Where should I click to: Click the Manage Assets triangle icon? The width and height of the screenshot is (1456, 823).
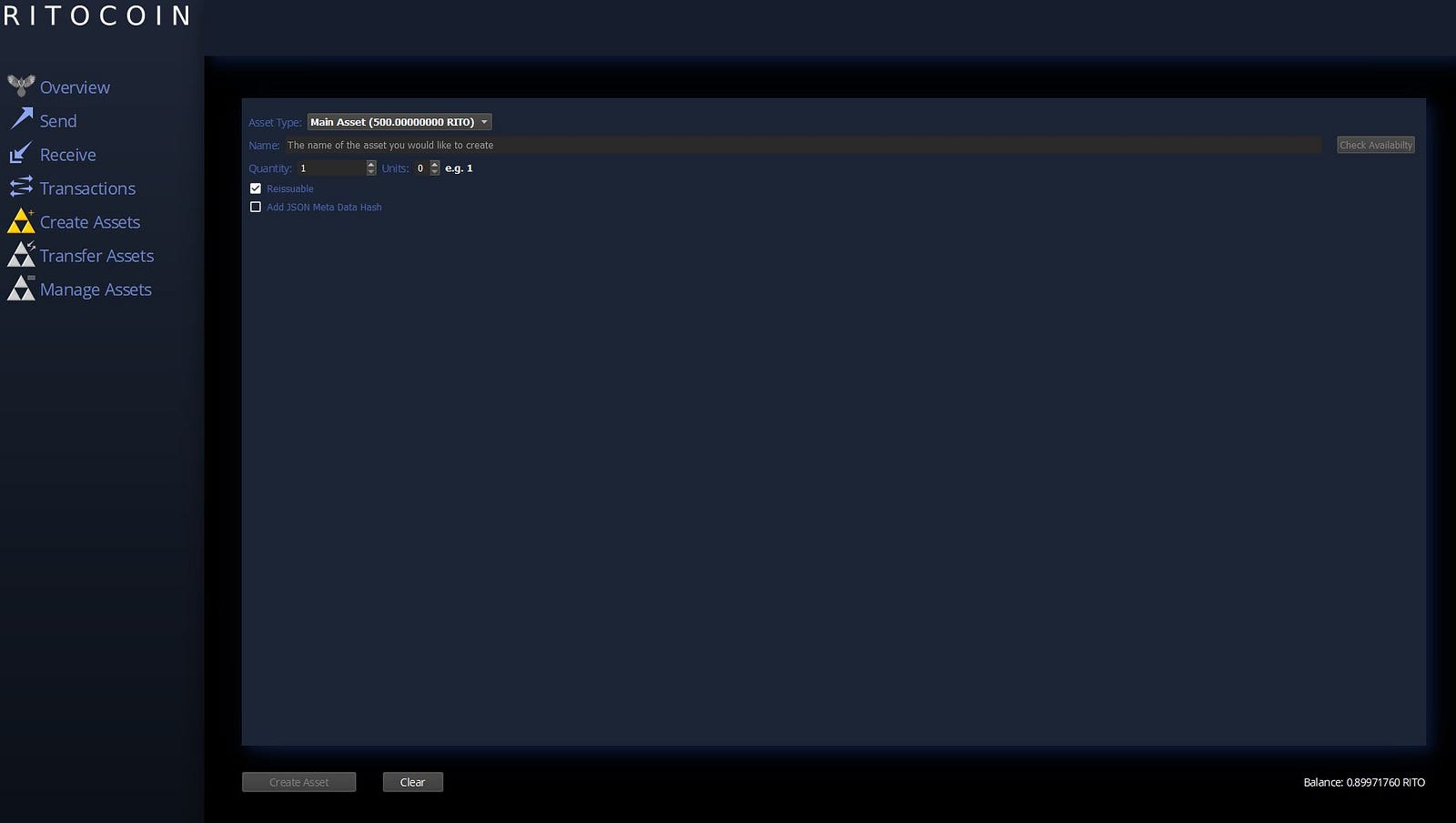21,289
